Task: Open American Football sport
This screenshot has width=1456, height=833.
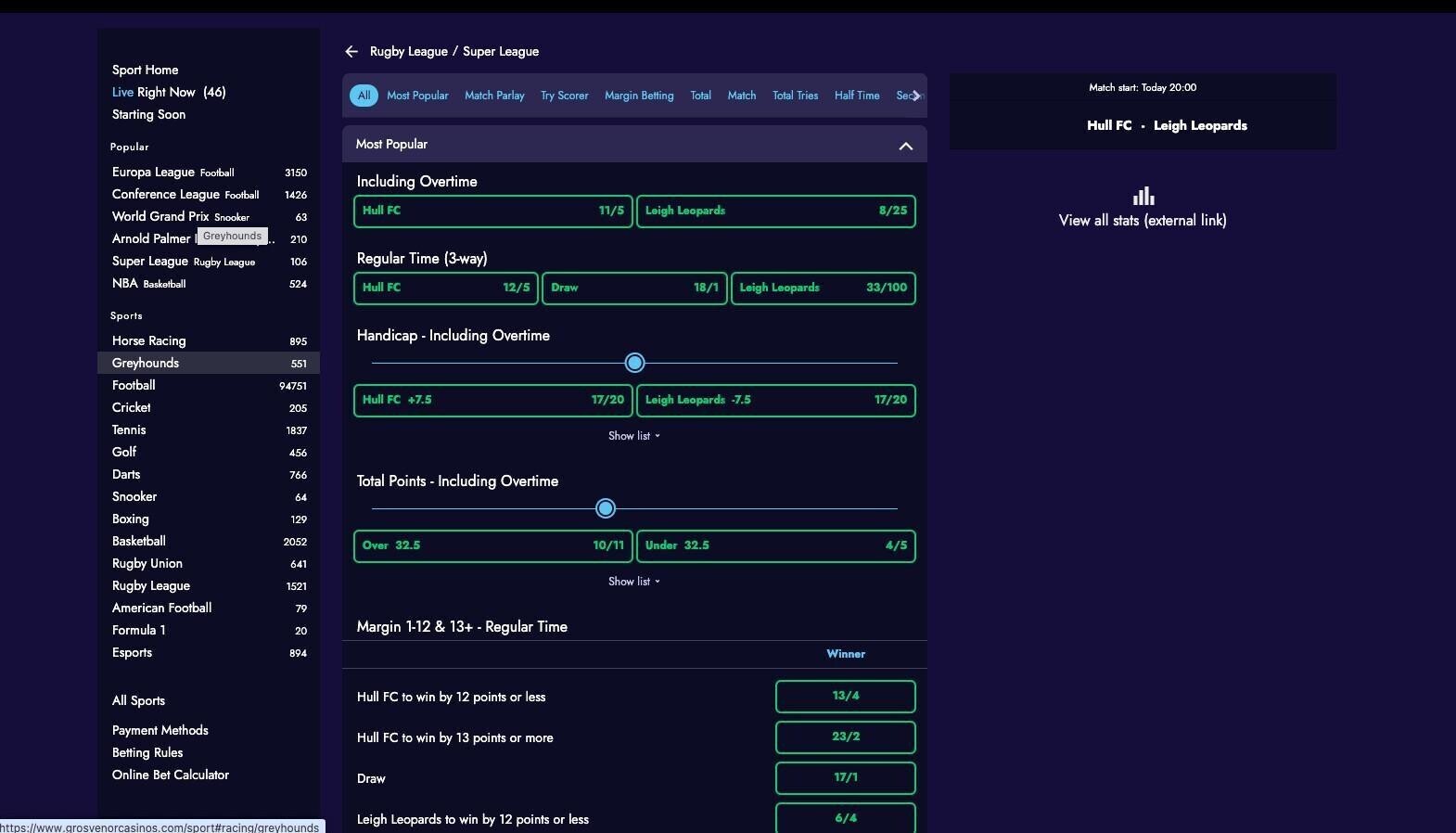Action: 209,609
